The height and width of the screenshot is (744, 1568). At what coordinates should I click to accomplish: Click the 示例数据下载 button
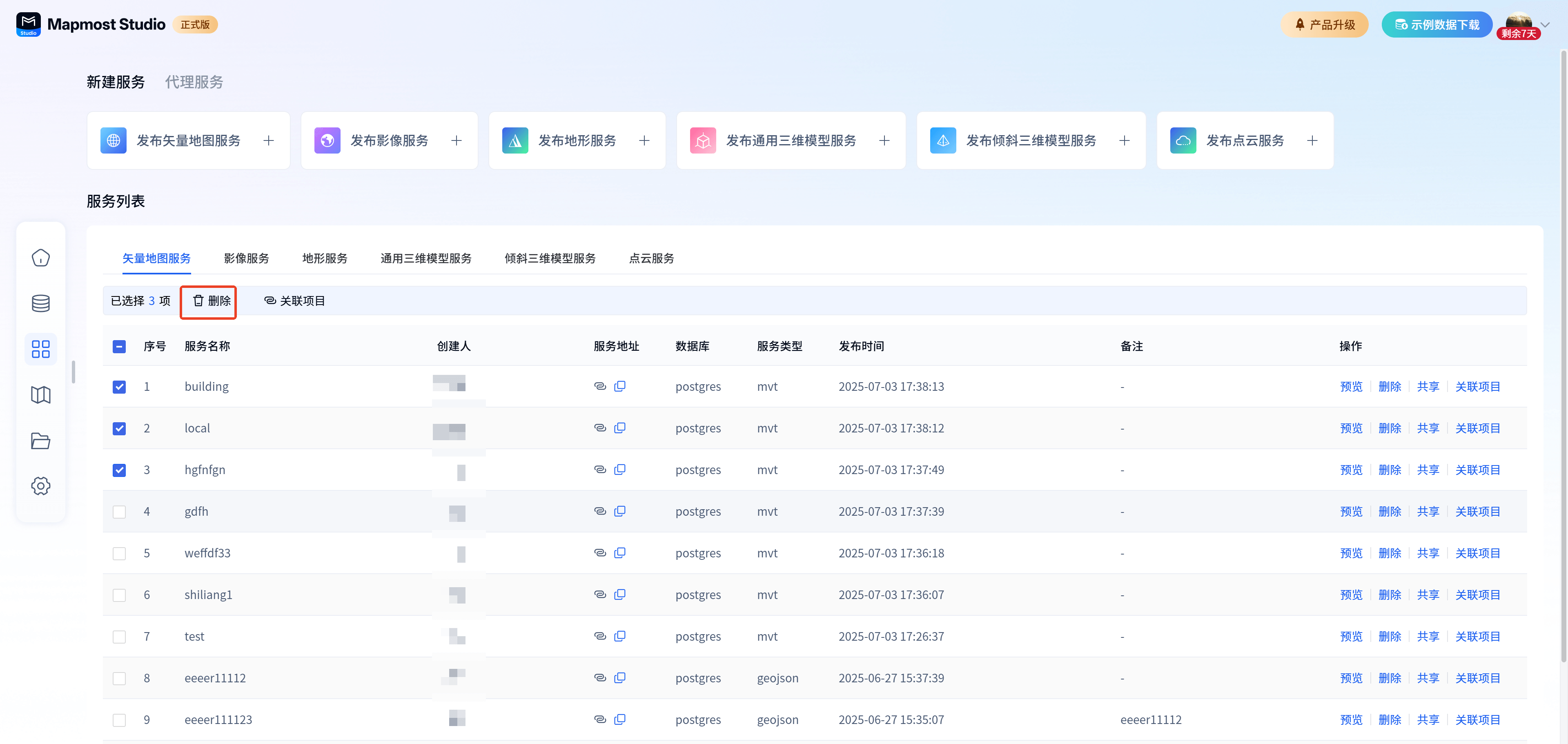(x=1437, y=25)
